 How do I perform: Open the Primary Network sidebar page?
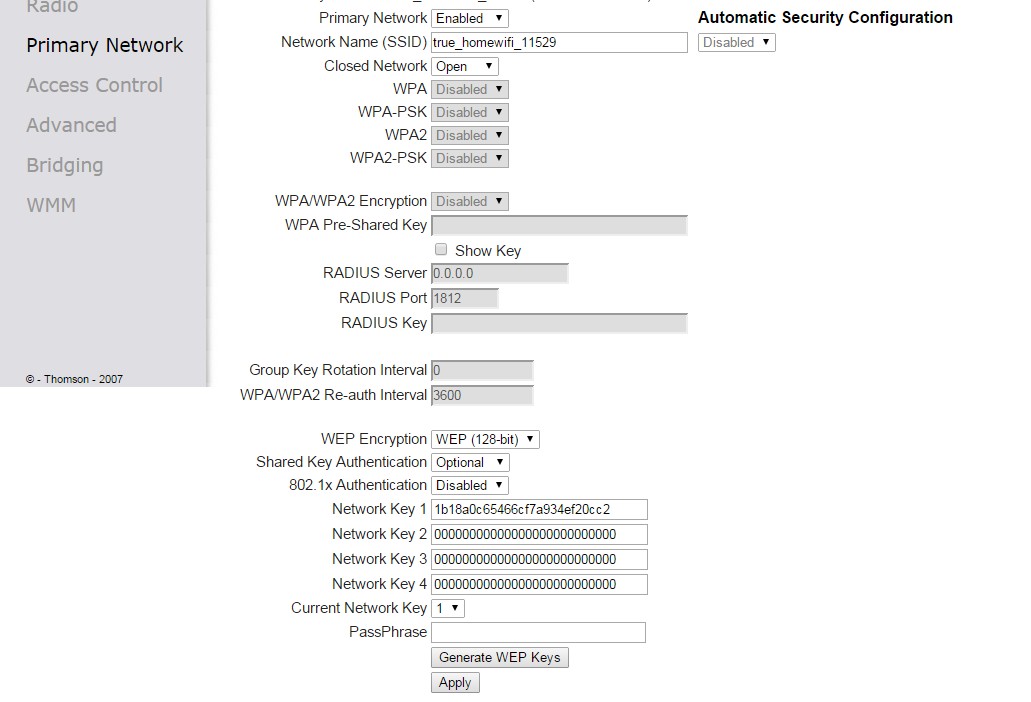(x=104, y=45)
